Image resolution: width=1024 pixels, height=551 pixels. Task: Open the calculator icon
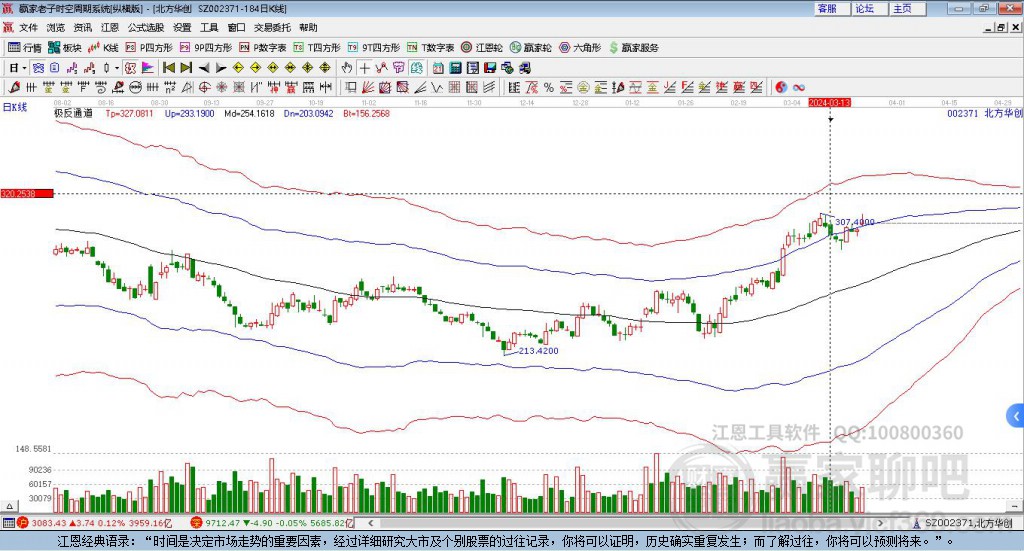coord(456,68)
